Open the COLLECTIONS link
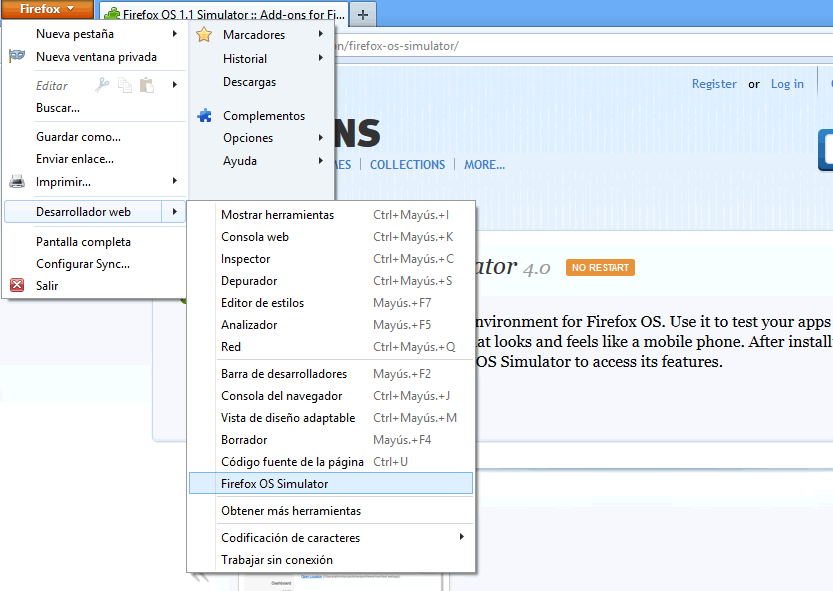 (x=407, y=165)
